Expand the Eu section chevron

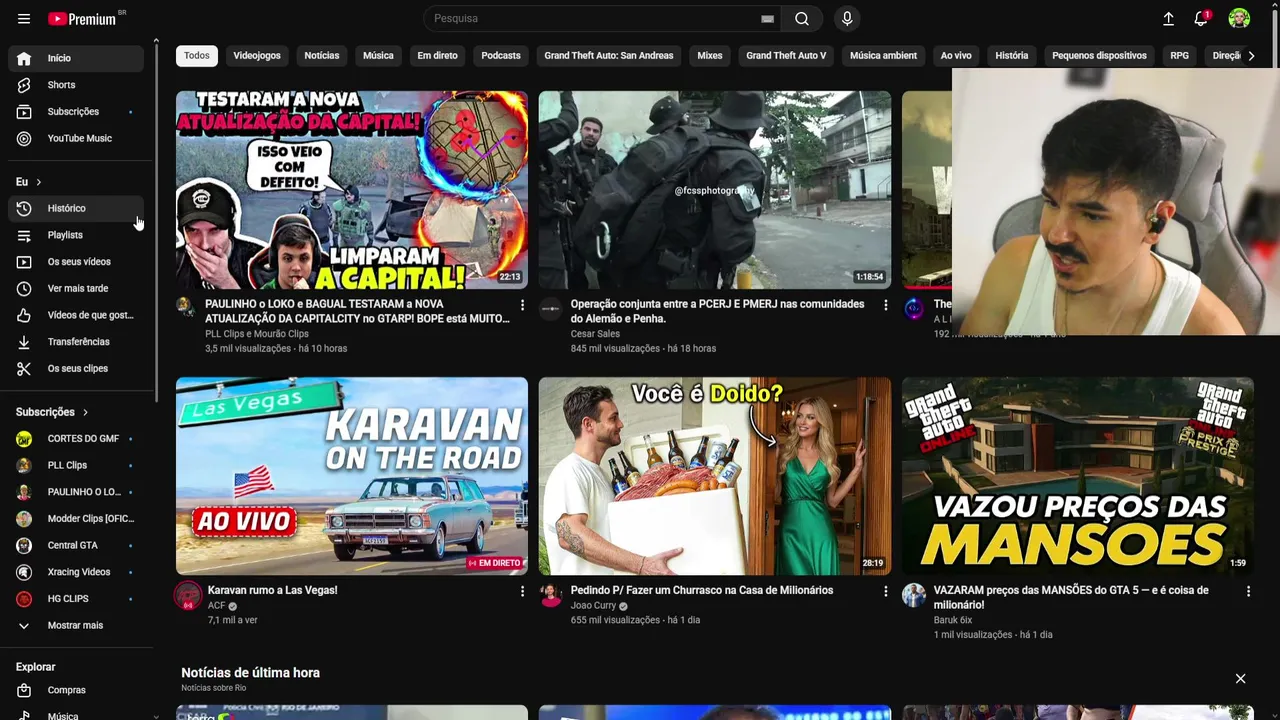39,182
